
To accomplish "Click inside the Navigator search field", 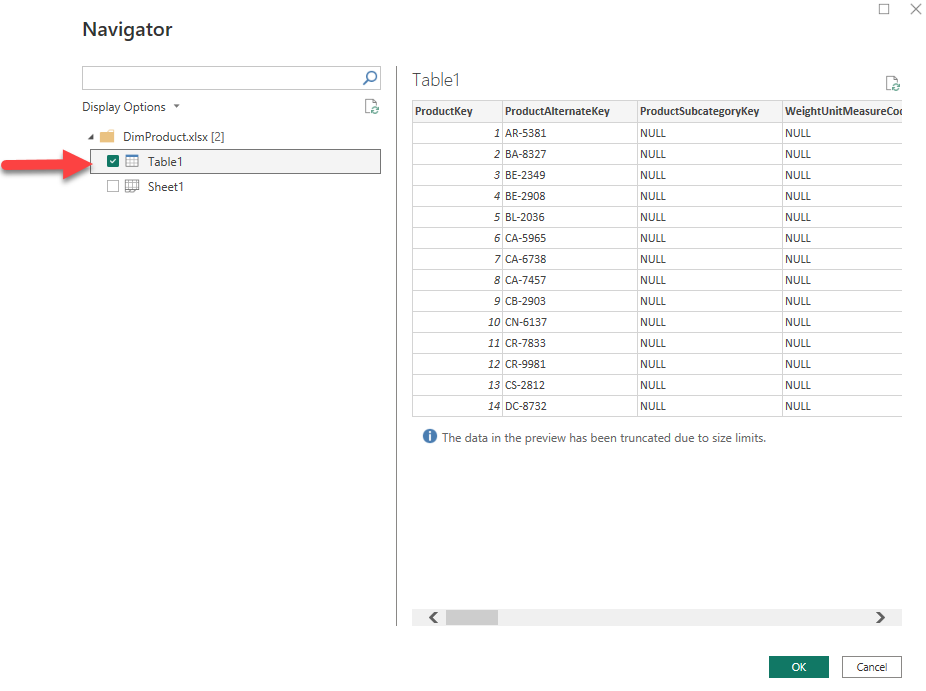I will pyautogui.click(x=220, y=78).
